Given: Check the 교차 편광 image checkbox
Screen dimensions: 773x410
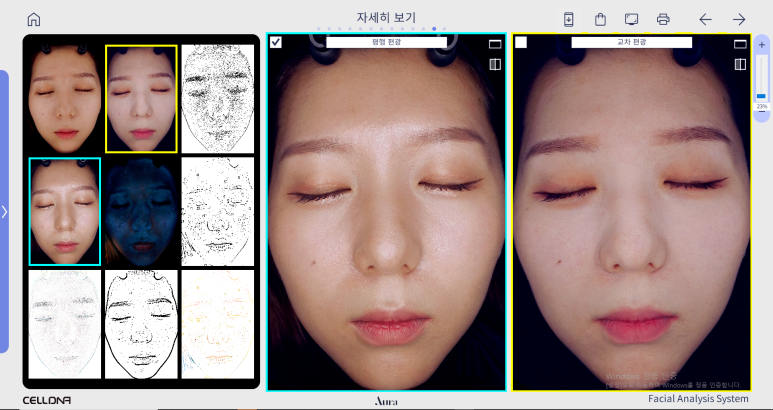Looking at the screenshot, I should coord(521,42).
